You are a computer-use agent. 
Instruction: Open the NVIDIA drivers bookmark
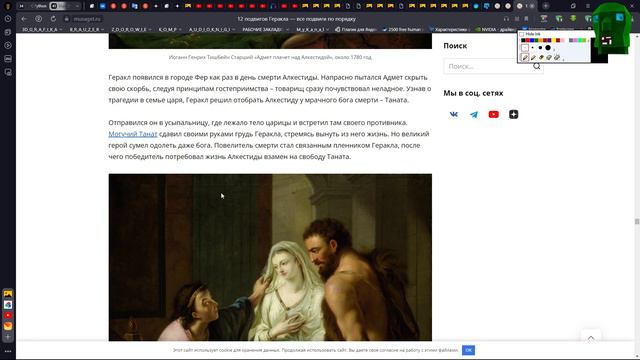(495, 29)
